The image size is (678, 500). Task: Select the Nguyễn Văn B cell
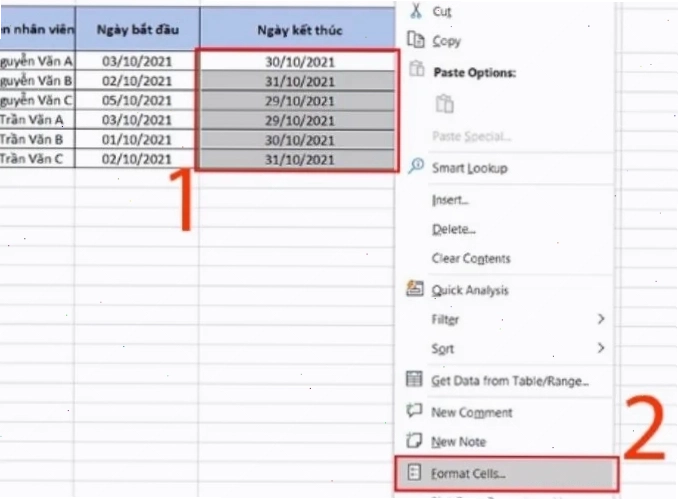point(37,81)
